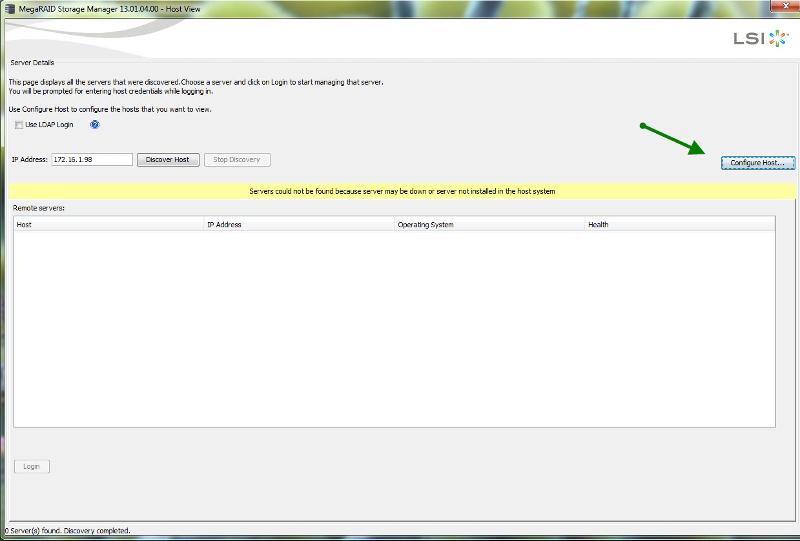Viewport: 800px width, 541px height.
Task: Sort by the Operating System column header
Action: click(x=489, y=225)
